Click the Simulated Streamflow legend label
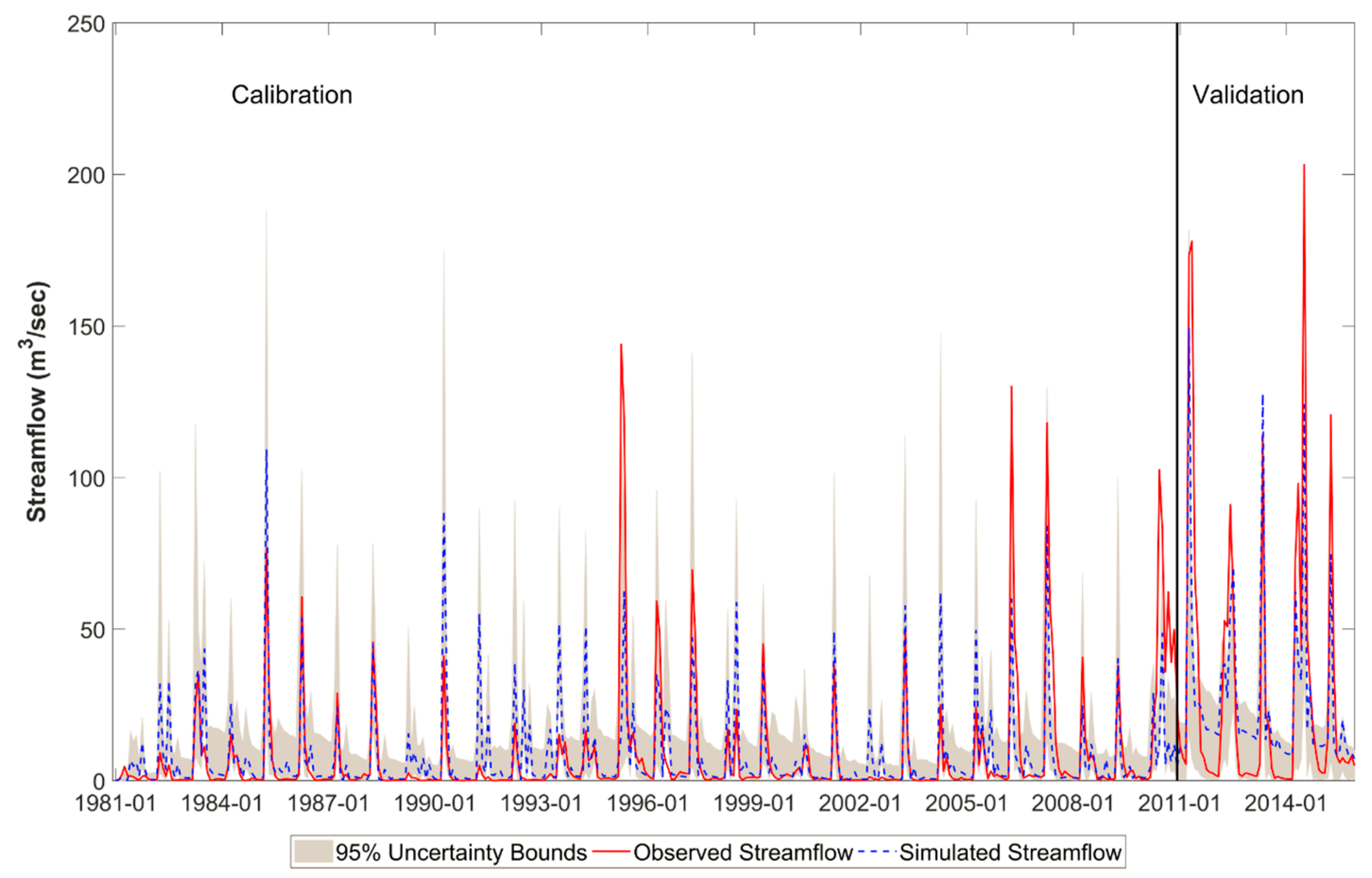The width and height of the screenshot is (1372, 878). (1011, 852)
